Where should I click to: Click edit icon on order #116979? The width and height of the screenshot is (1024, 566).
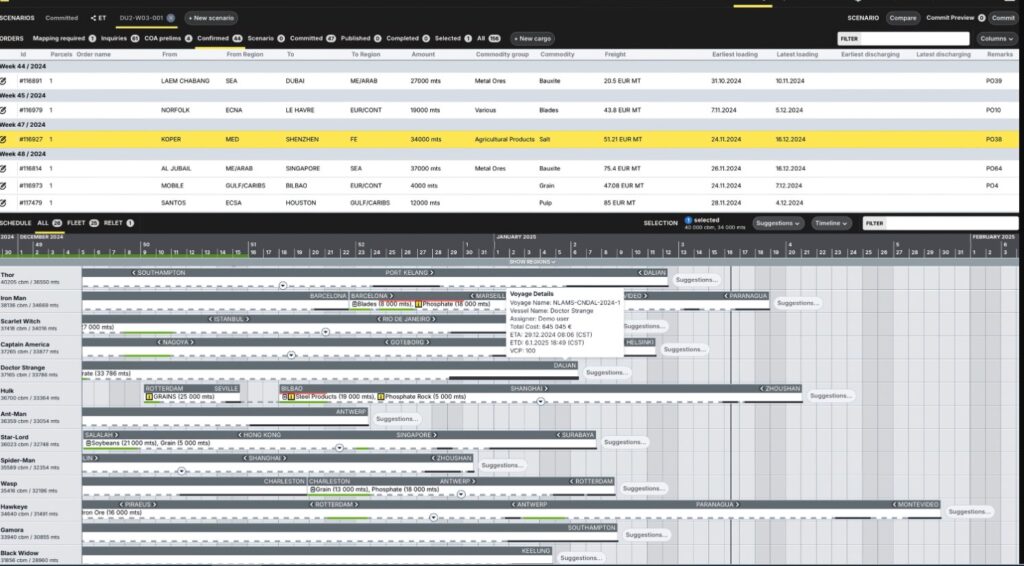(x=4, y=109)
